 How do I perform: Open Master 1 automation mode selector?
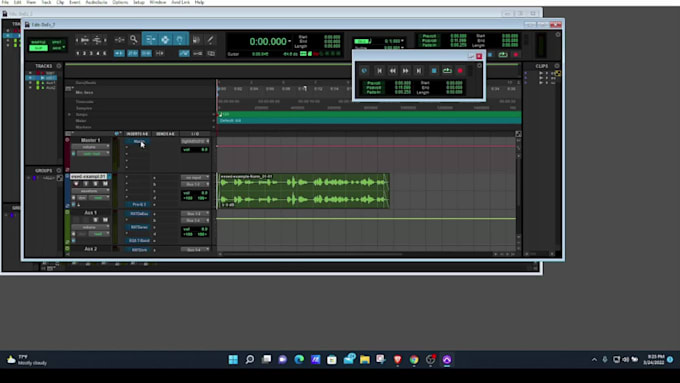93,154
